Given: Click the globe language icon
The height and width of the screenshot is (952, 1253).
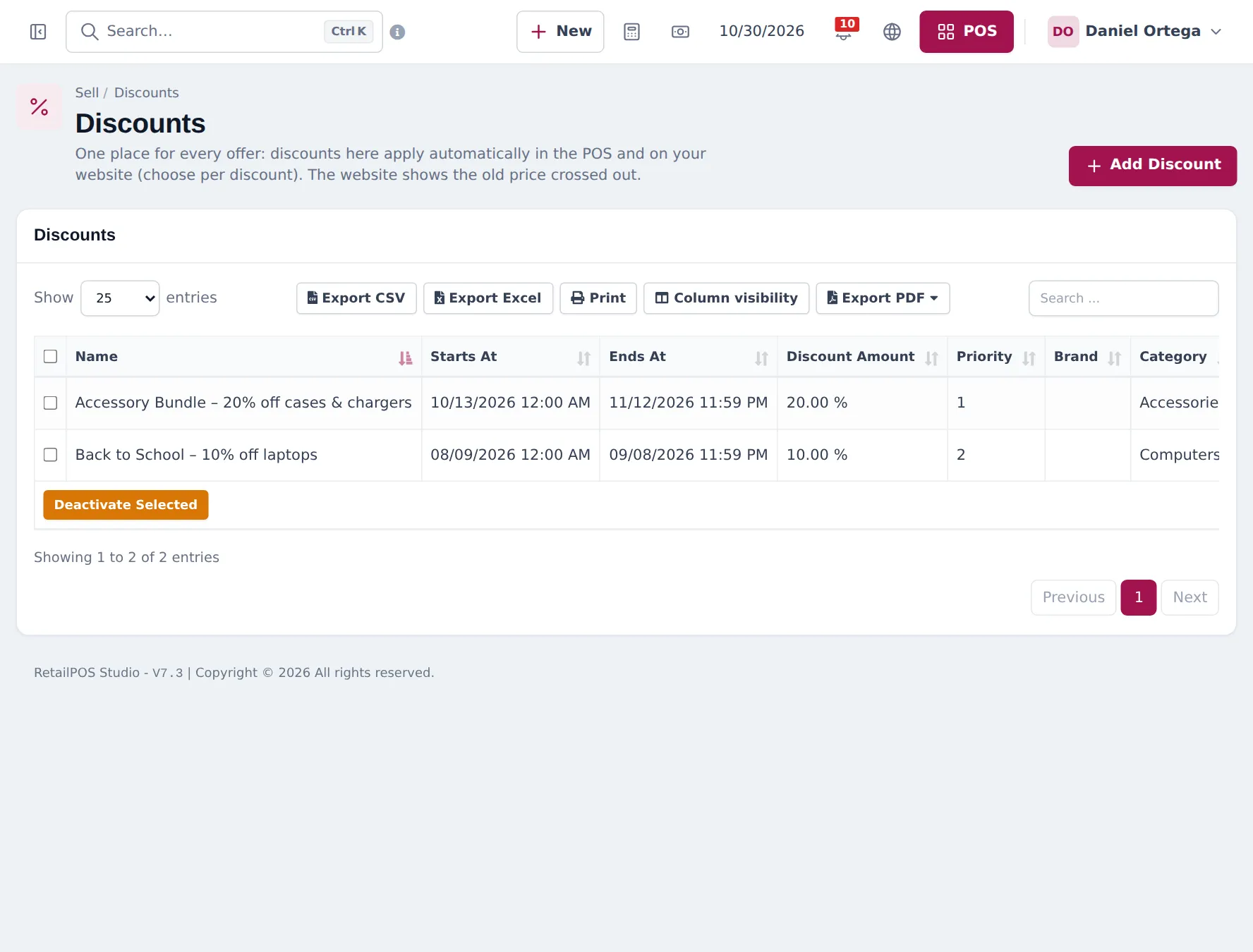Looking at the screenshot, I should (892, 32).
